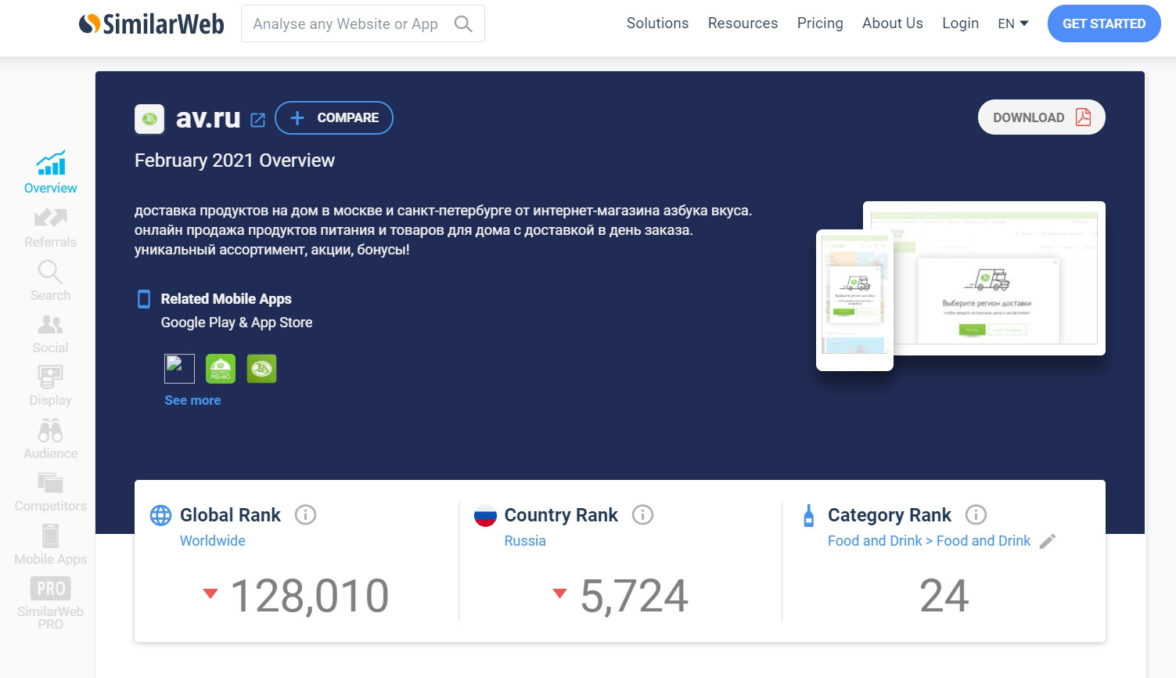
Task: Show Country Rank info tooltip
Action: (643, 515)
